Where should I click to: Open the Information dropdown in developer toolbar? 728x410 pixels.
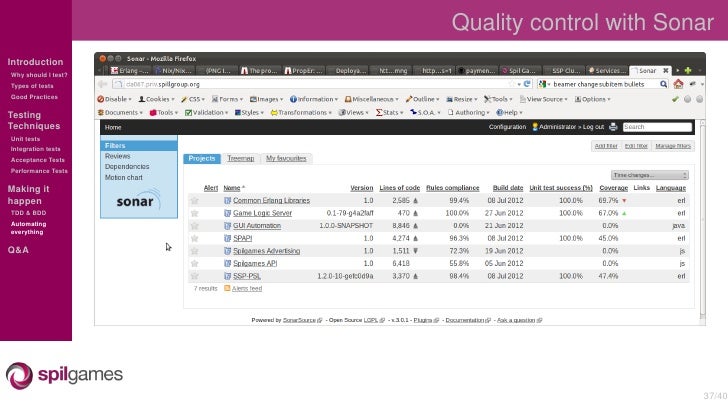[314, 99]
